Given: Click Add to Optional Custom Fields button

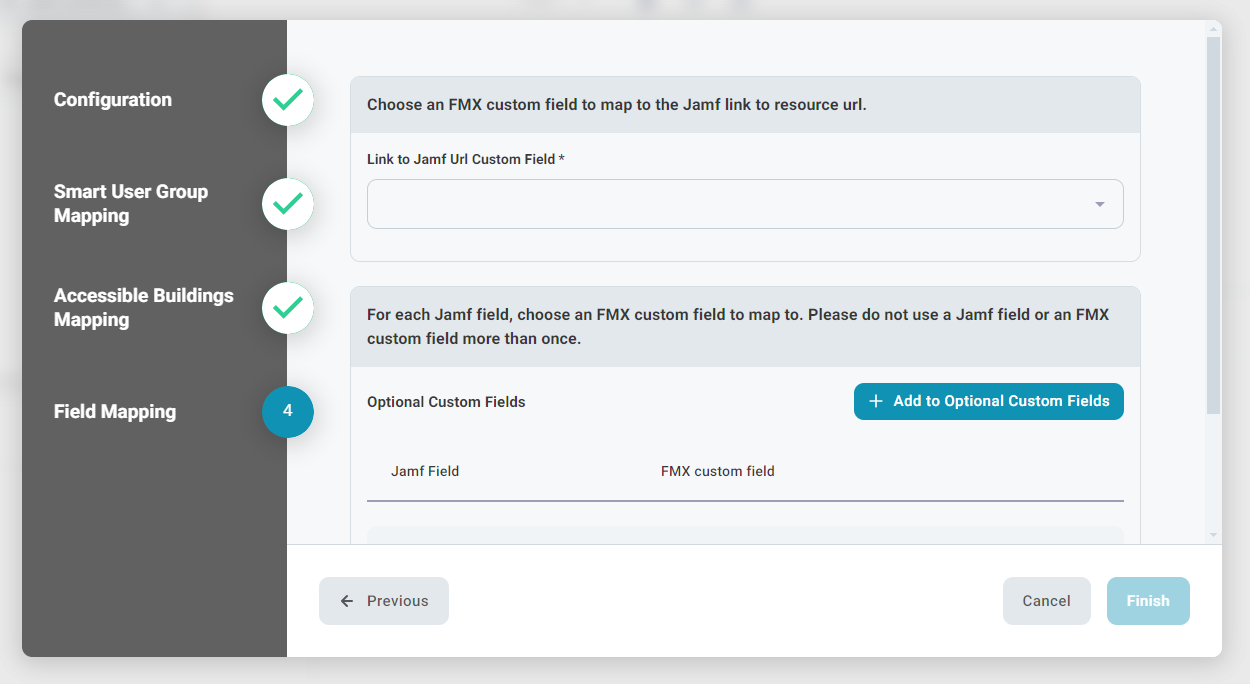Looking at the screenshot, I should 989,401.
